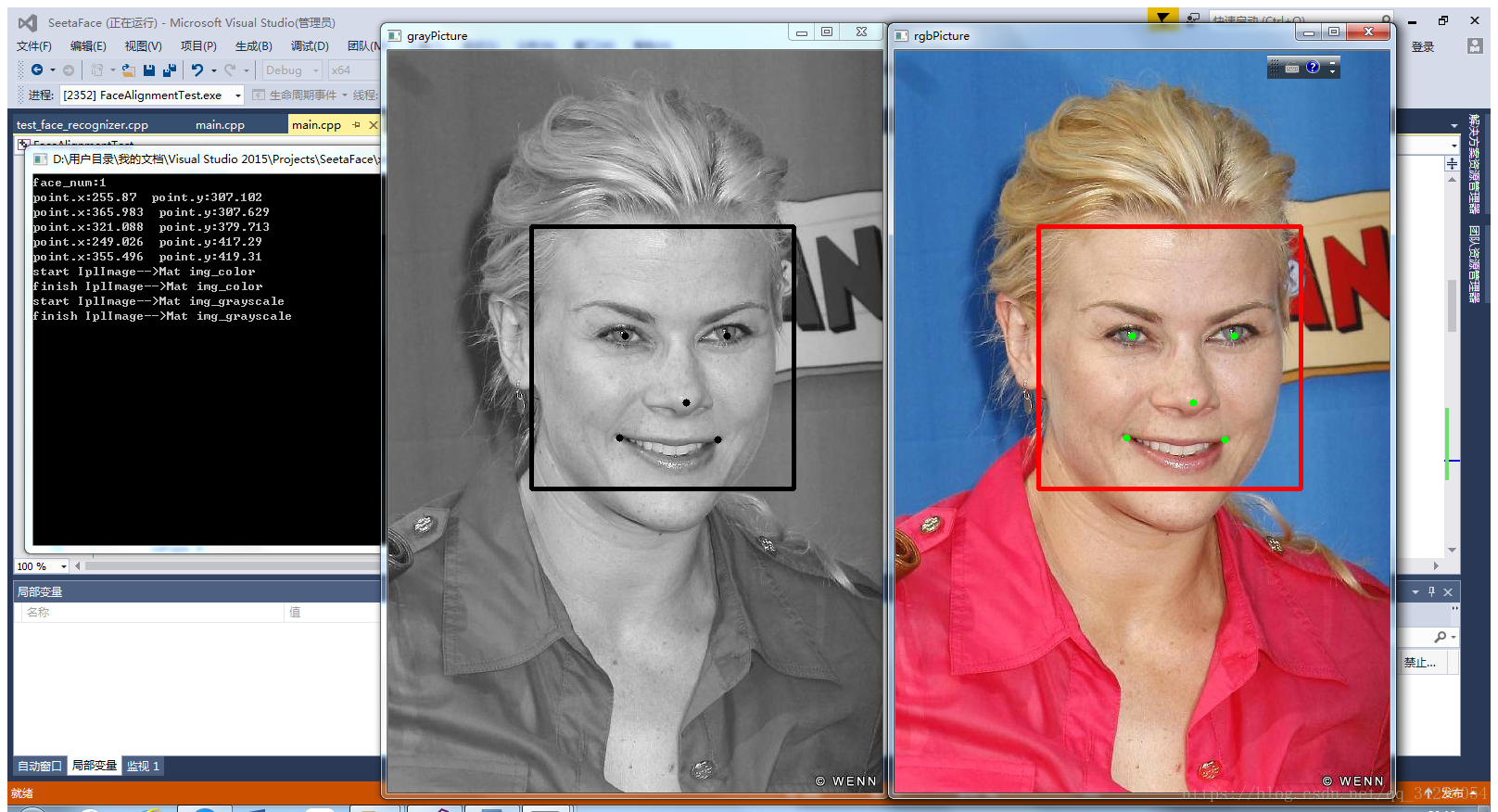The width and height of the screenshot is (1498, 812).
Task: Click the 就绪 status bar text
Action: (x=22, y=793)
